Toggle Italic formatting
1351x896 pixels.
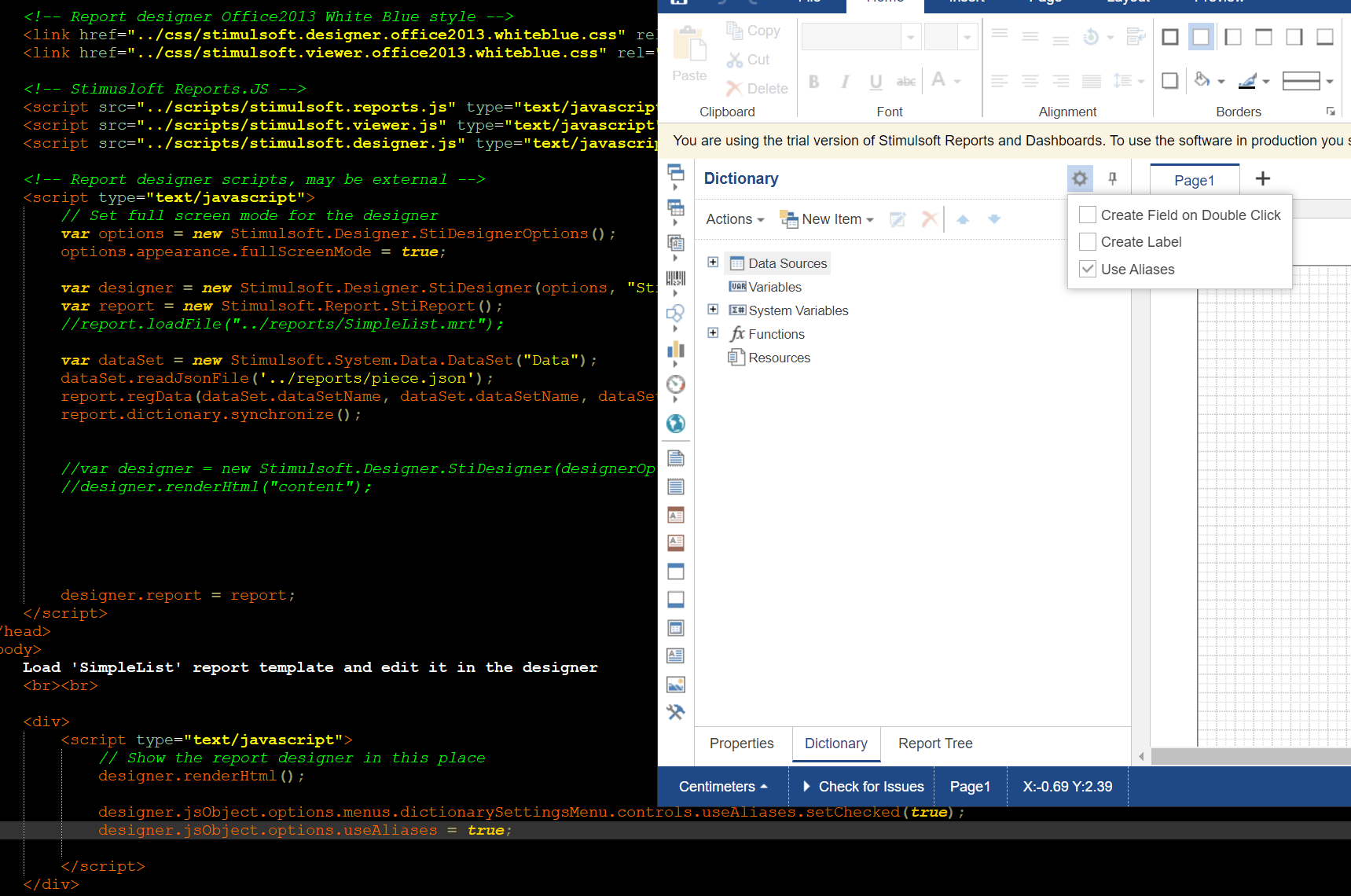845,81
